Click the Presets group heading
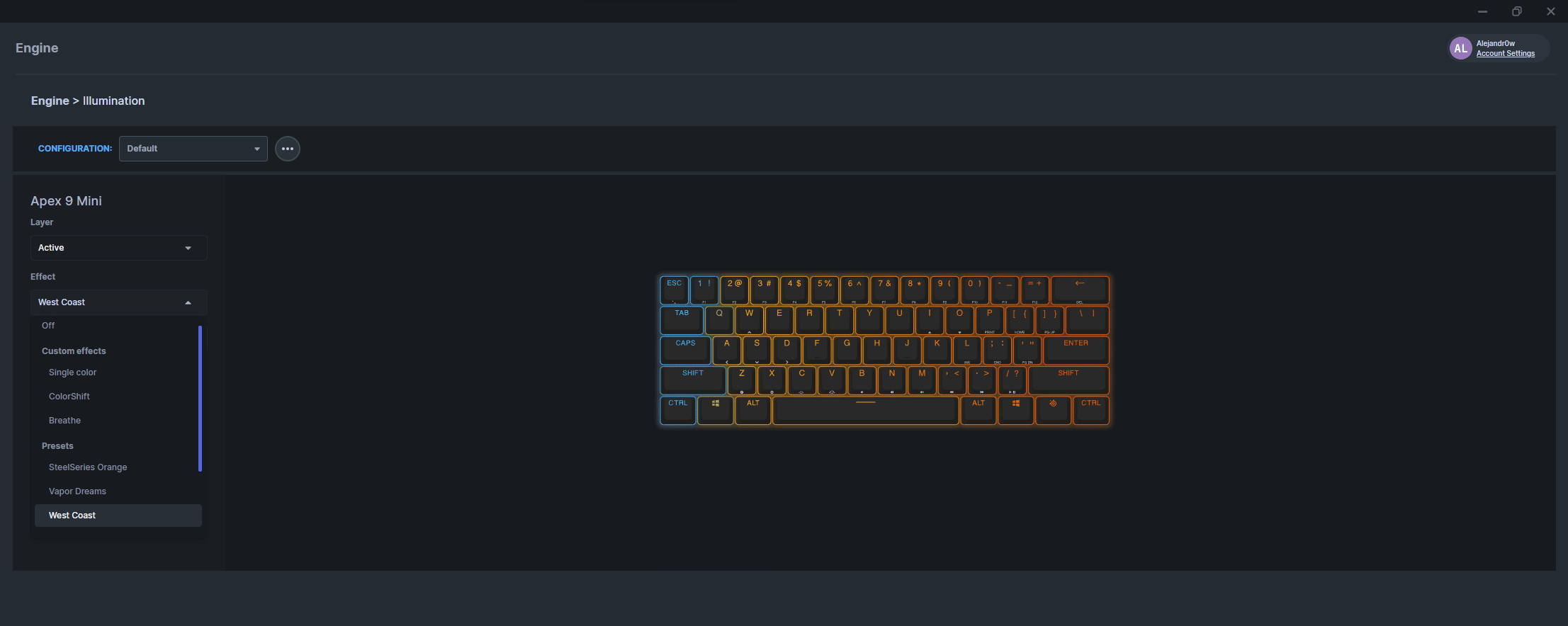Viewport: 1568px width, 626px height. (x=57, y=446)
